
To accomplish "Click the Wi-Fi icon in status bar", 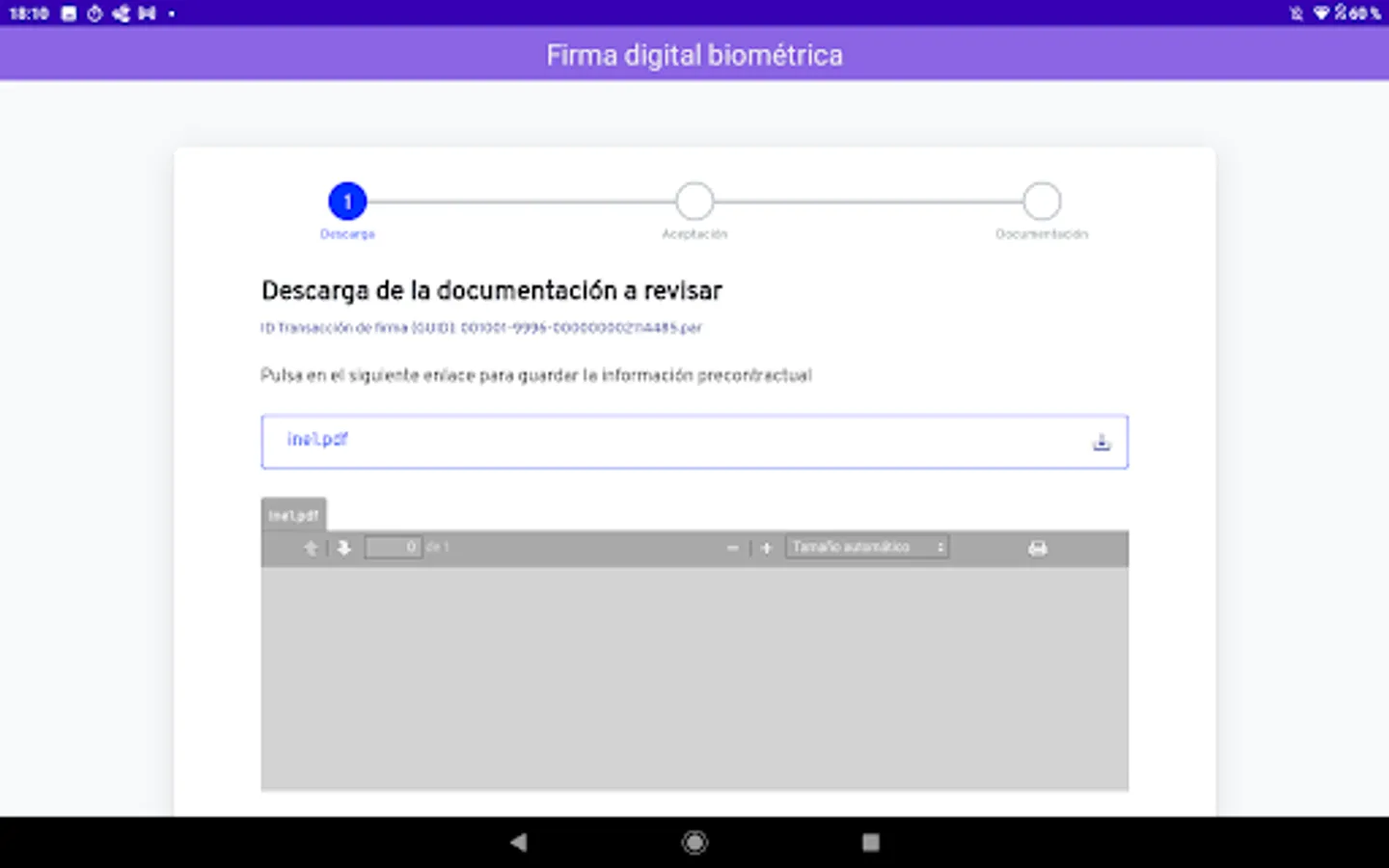I will [1321, 13].
